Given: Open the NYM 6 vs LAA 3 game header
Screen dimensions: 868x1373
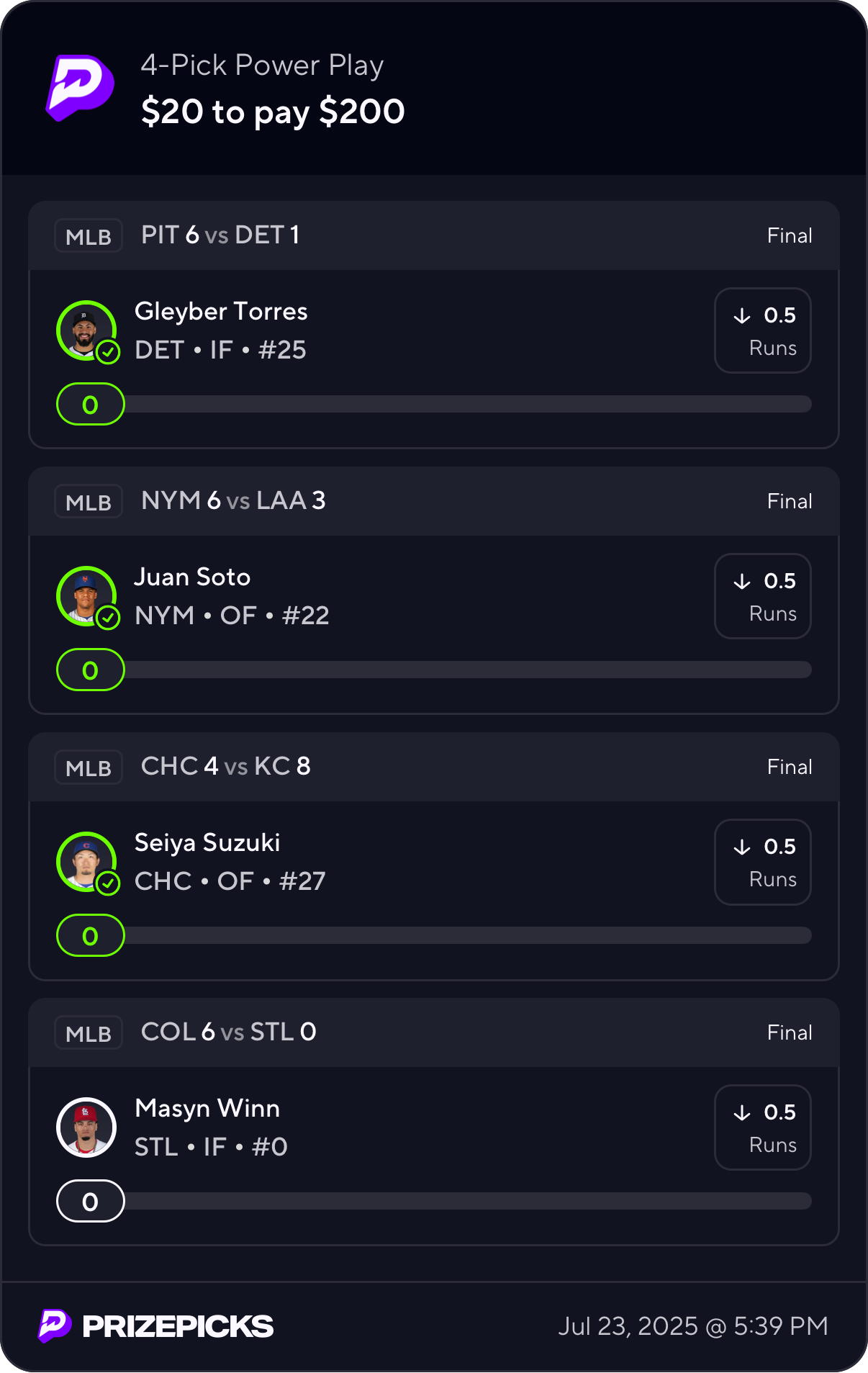Looking at the screenshot, I should click(434, 501).
